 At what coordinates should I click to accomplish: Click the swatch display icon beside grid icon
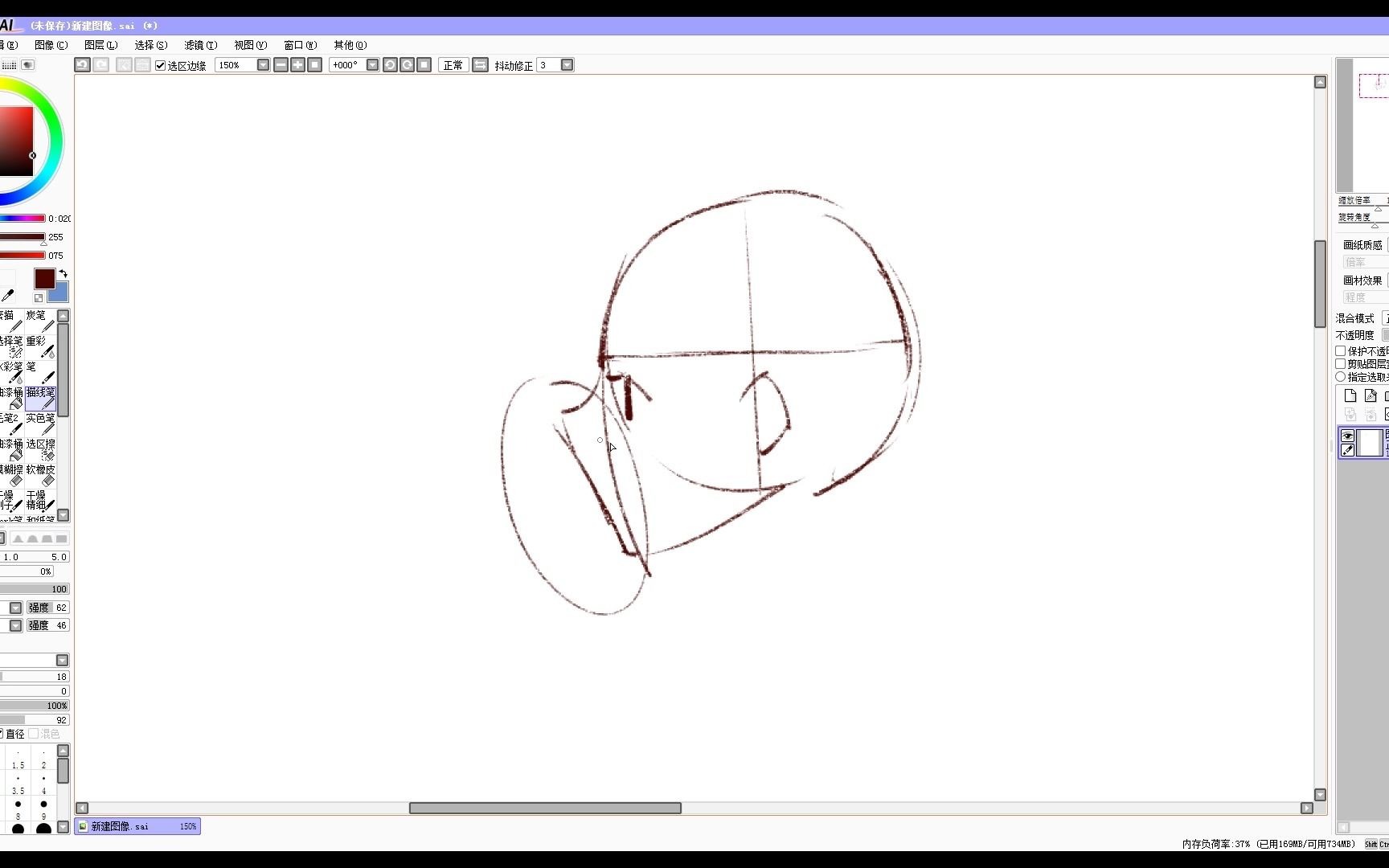tap(28, 64)
